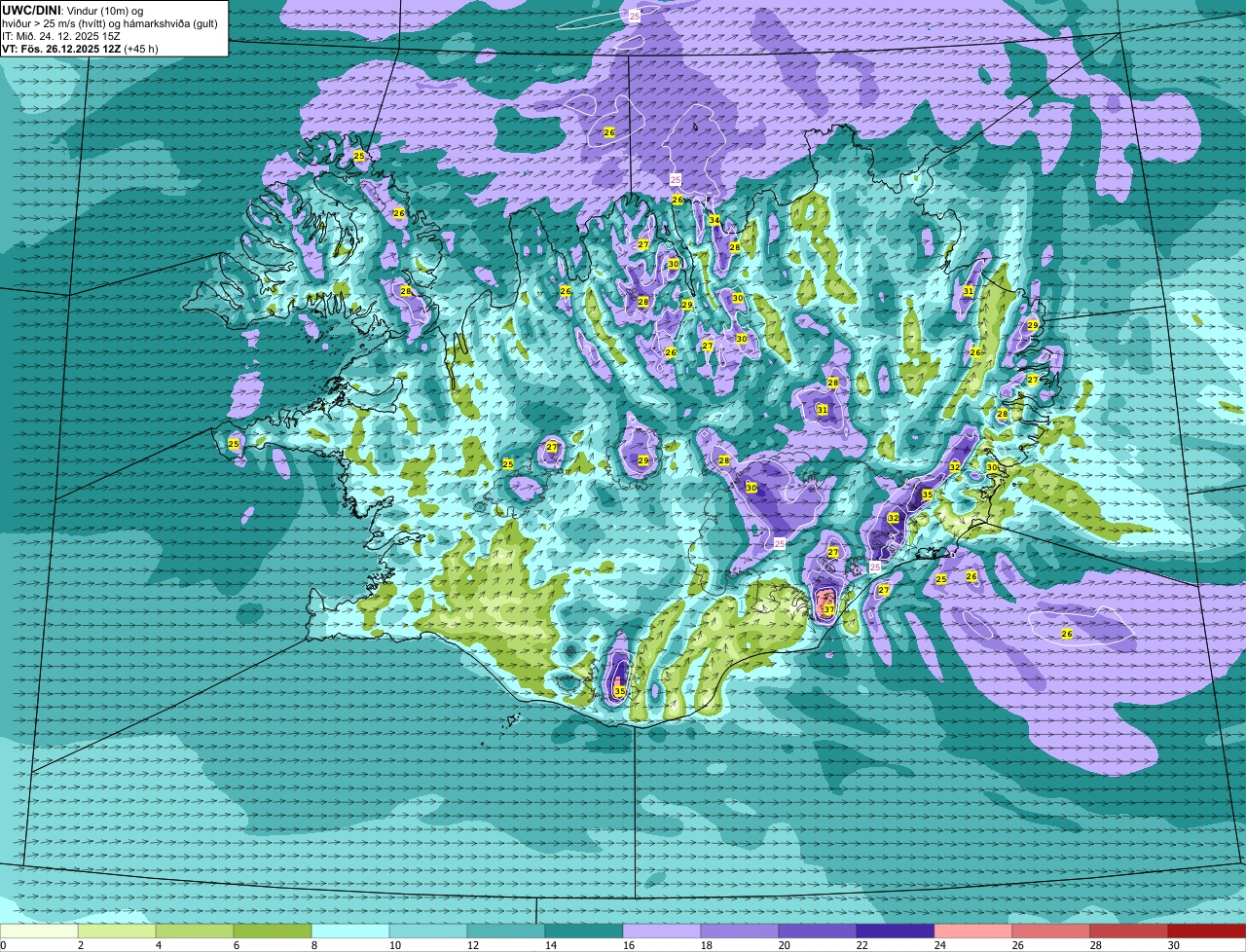The height and width of the screenshot is (952, 1246).
Task: Select the light cyan legend swatch for 8–10
Action: point(350,932)
